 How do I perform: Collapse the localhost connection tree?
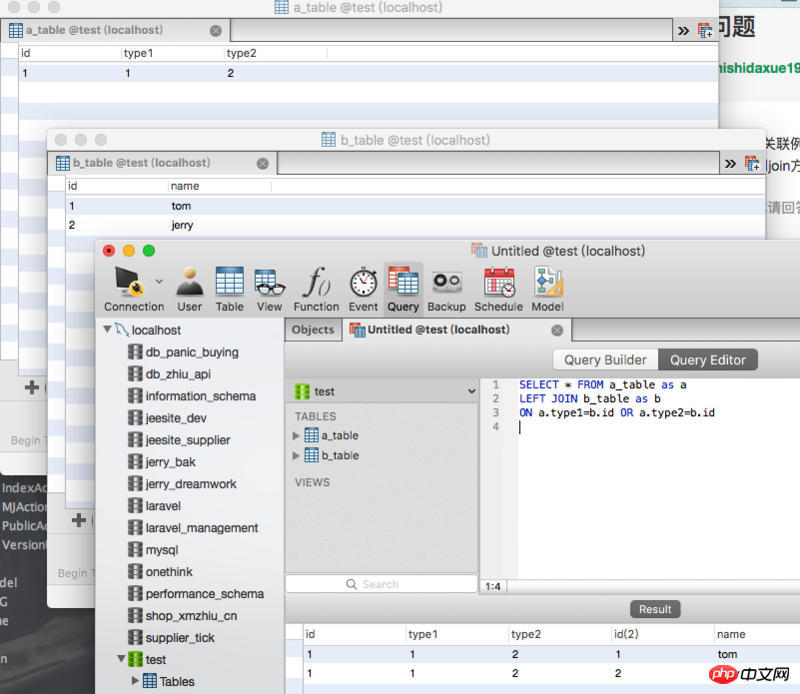pyautogui.click(x=108, y=330)
